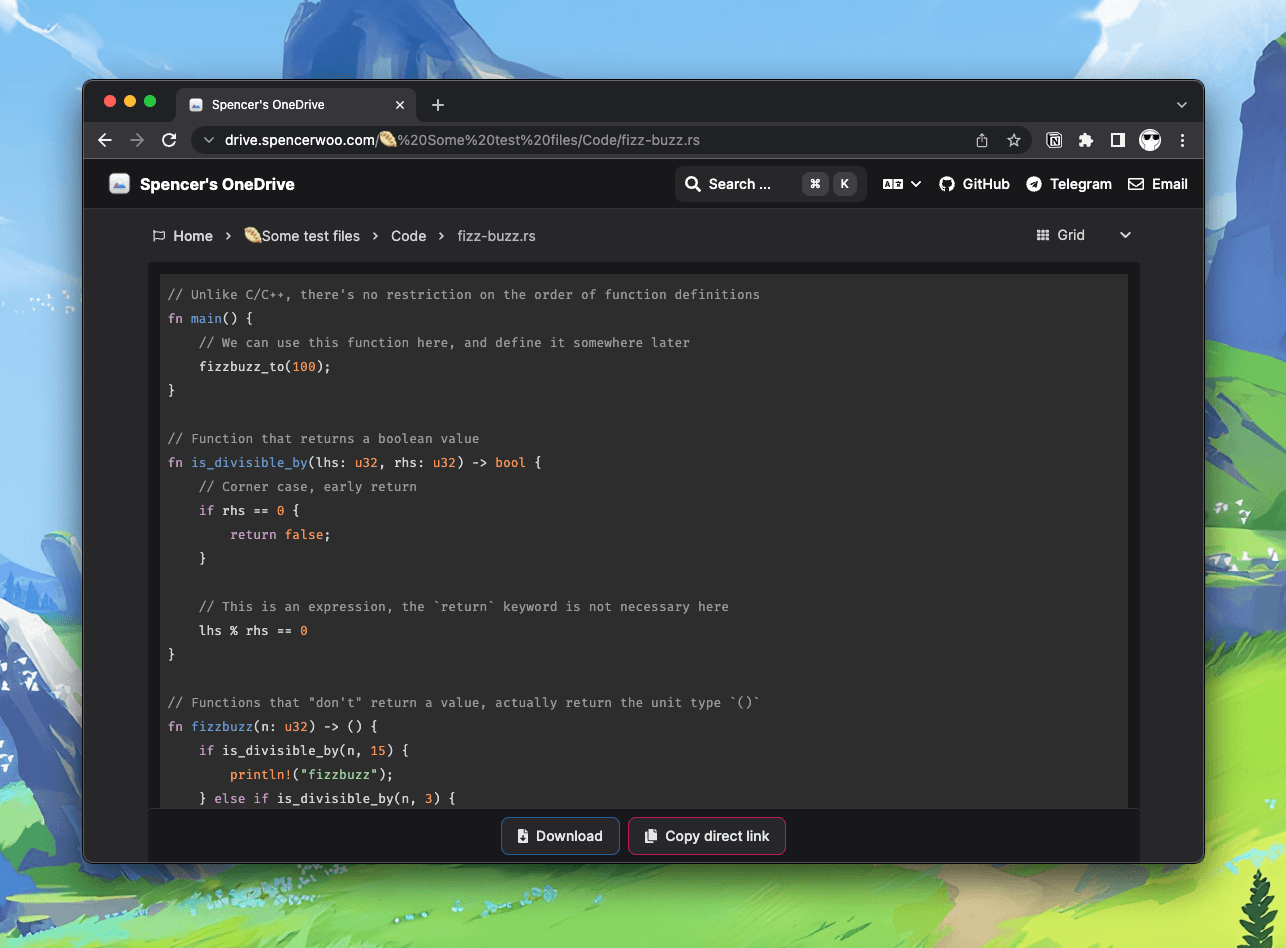This screenshot has height=948, width=1286.
Task: Switch to Grid view
Action: coord(1060,235)
